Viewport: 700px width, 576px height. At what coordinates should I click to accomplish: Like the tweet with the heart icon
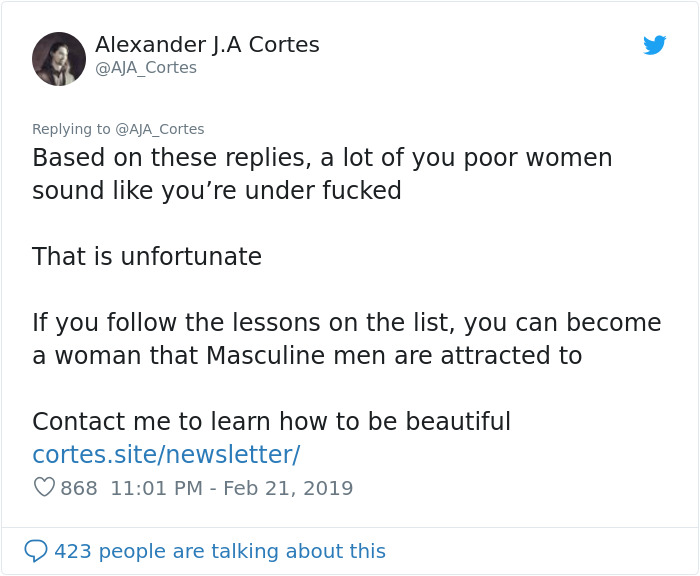(44, 488)
